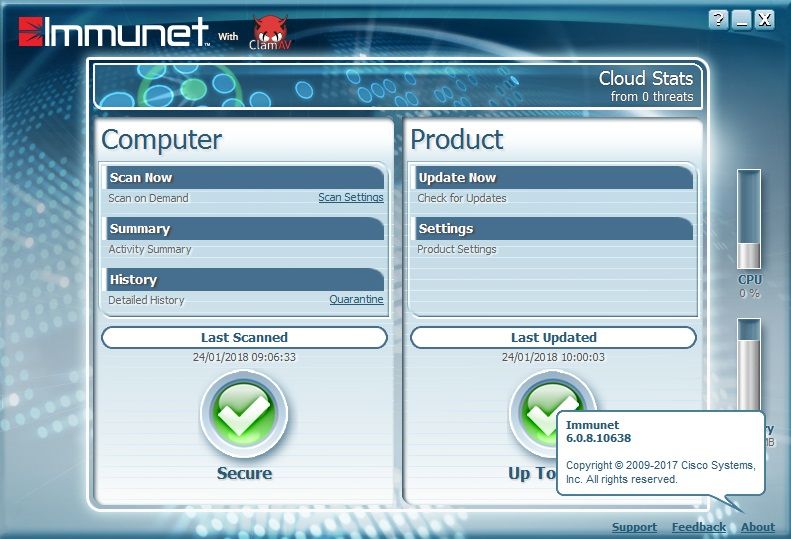Click the ClamAV logo icon
The width and height of the screenshot is (791, 539).
[x=270, y=33]
